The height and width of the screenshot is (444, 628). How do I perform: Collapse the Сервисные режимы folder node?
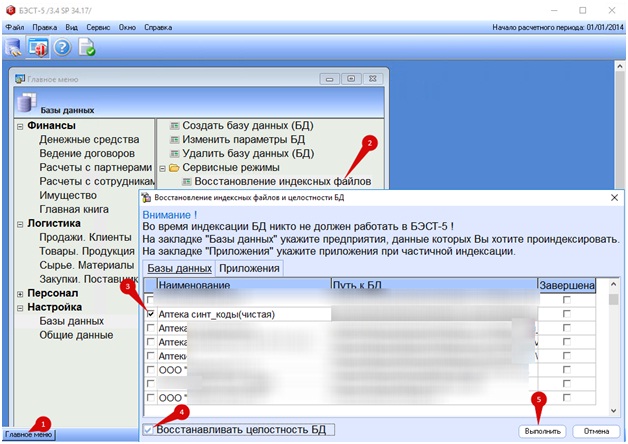tap(162, 169)
